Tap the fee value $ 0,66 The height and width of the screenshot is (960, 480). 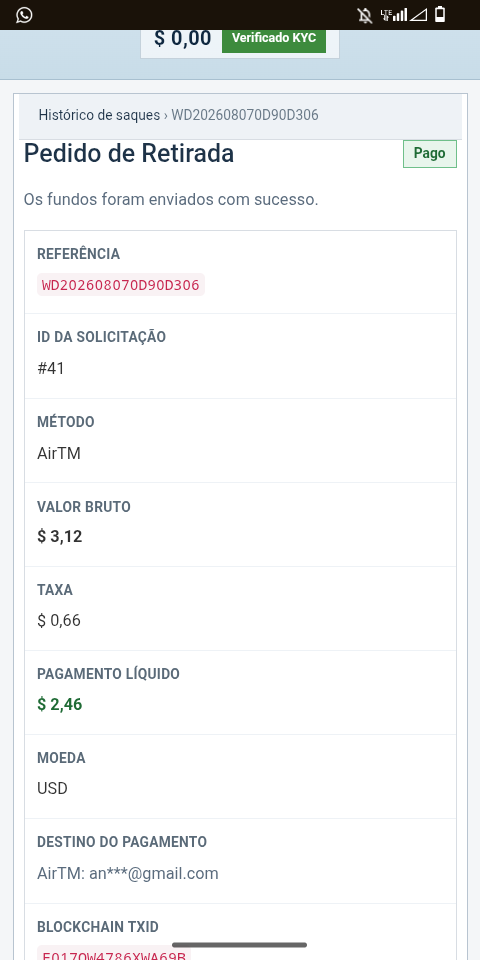coord(59,621)
